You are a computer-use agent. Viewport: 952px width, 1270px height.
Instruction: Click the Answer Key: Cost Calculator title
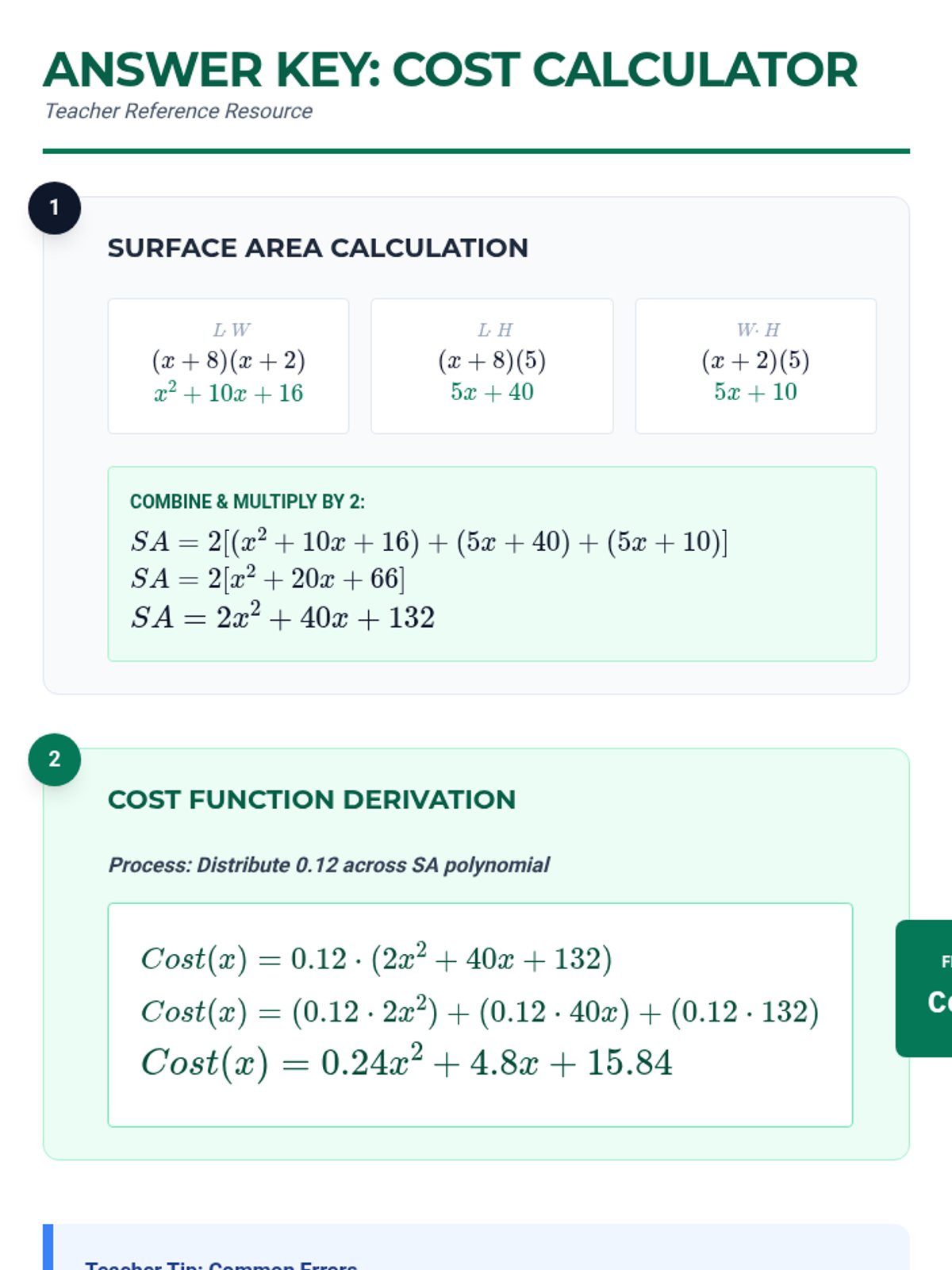point(450,70)
